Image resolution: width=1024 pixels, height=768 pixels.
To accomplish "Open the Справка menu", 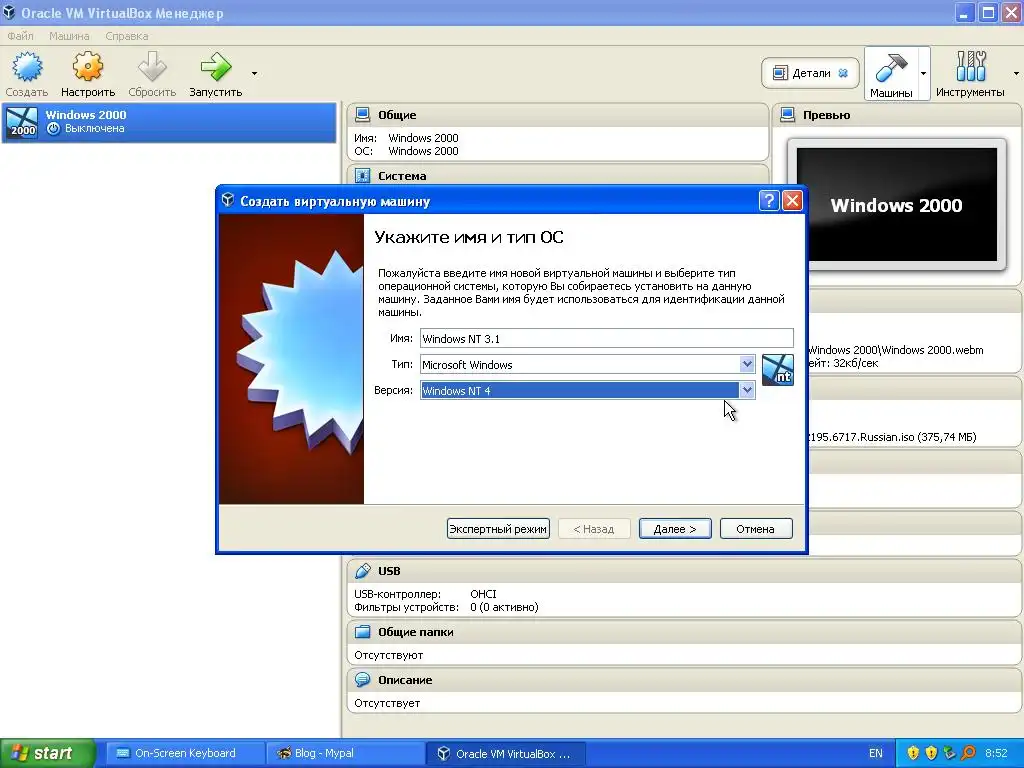I will click(x=126, y=36).
